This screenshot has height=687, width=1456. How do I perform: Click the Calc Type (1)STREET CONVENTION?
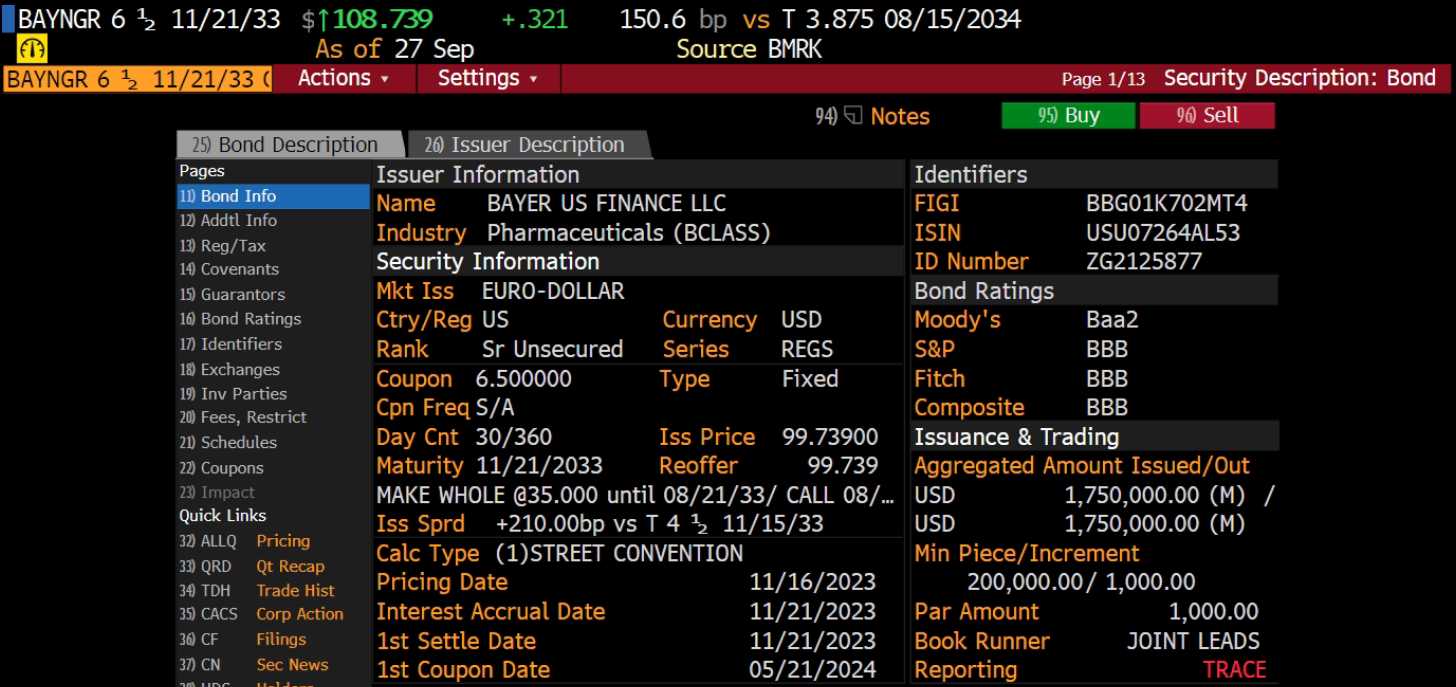coord(619,553)
